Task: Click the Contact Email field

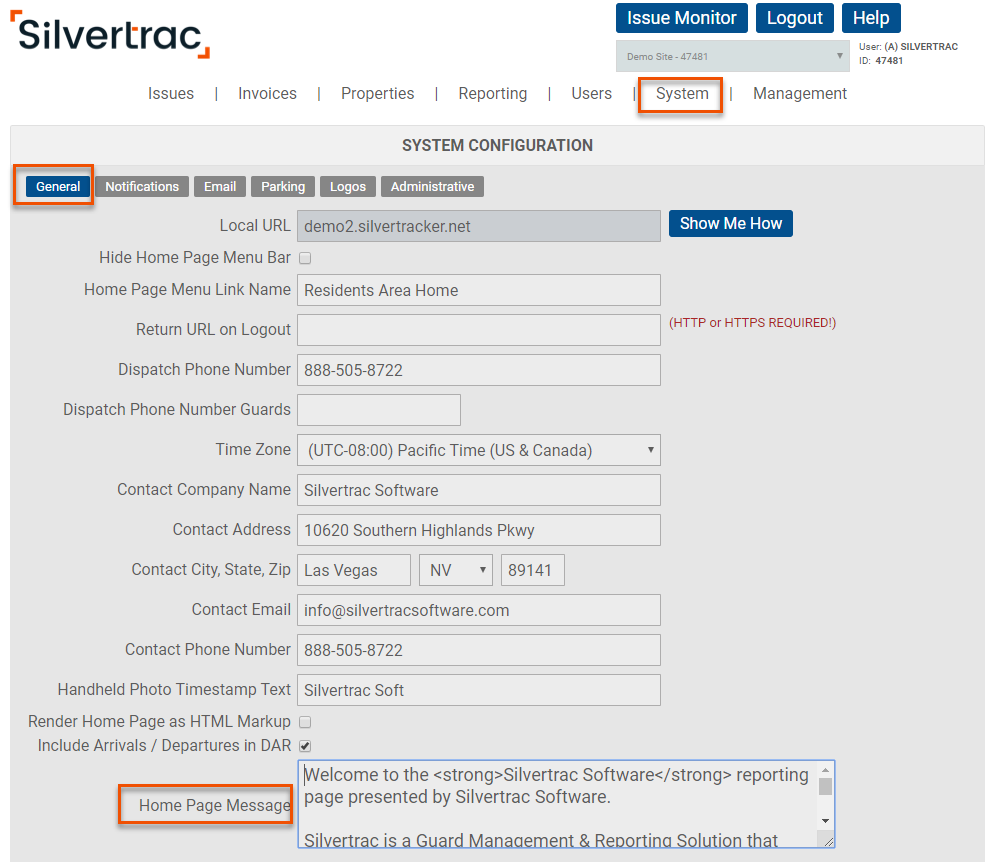Action: click(x=479, y=610)
